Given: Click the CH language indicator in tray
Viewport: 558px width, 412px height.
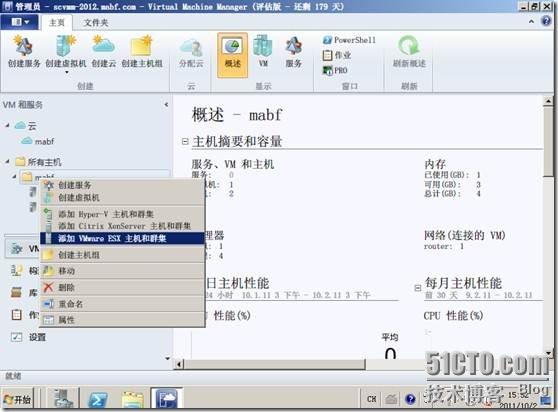Looking at the screenshot, I should (x=372, y=399).
